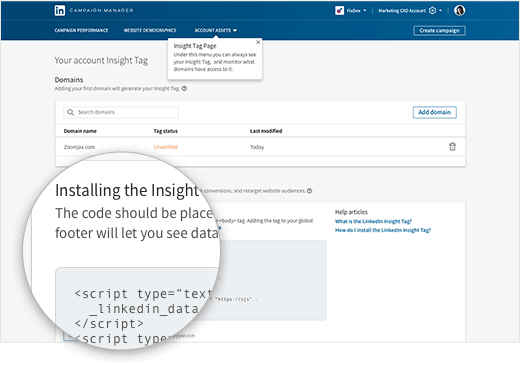Open the How do I install the Insight Tag article
Viewport: 520px width, 365px height.
click(383, 230)
